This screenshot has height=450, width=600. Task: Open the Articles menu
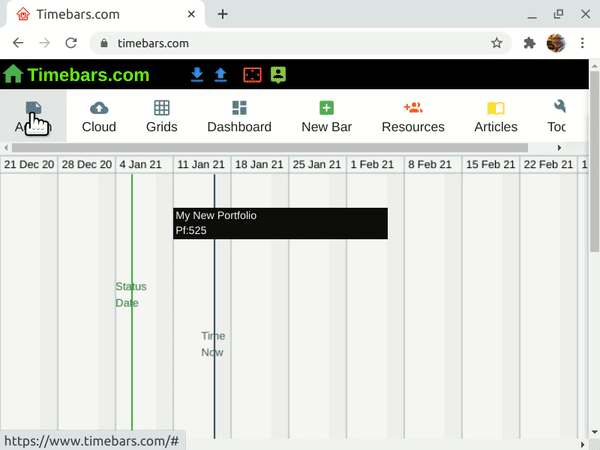tap(496, 116)
